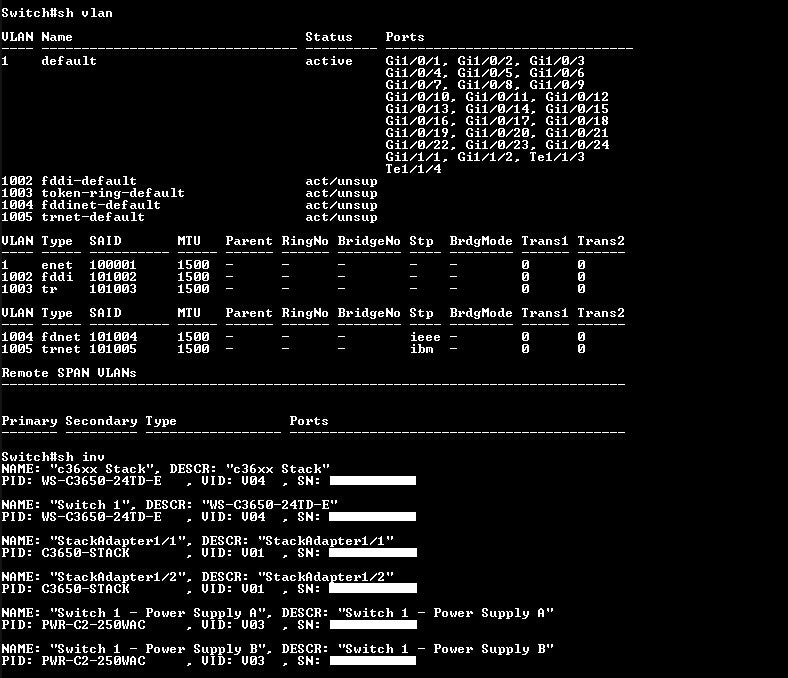Click port Gi1/0/12 in port list
The width and height of the screenshot is (788, 678).
(577, 97)
